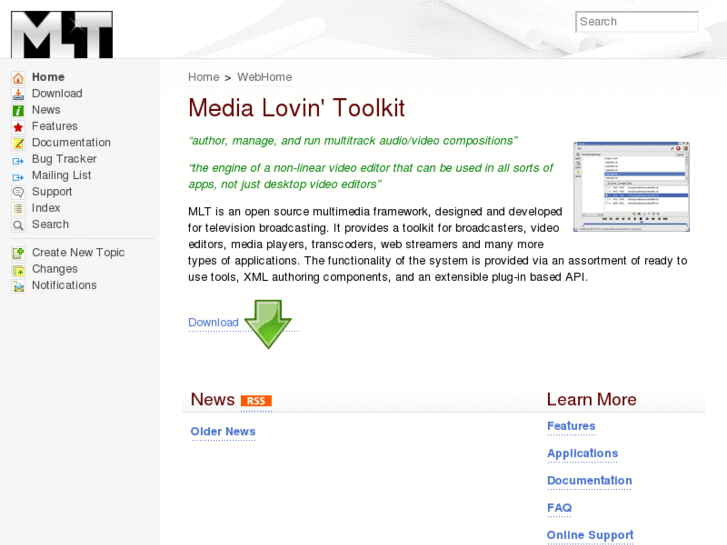
Task: Click the orange house Home icon
Action: pos(18,77)
